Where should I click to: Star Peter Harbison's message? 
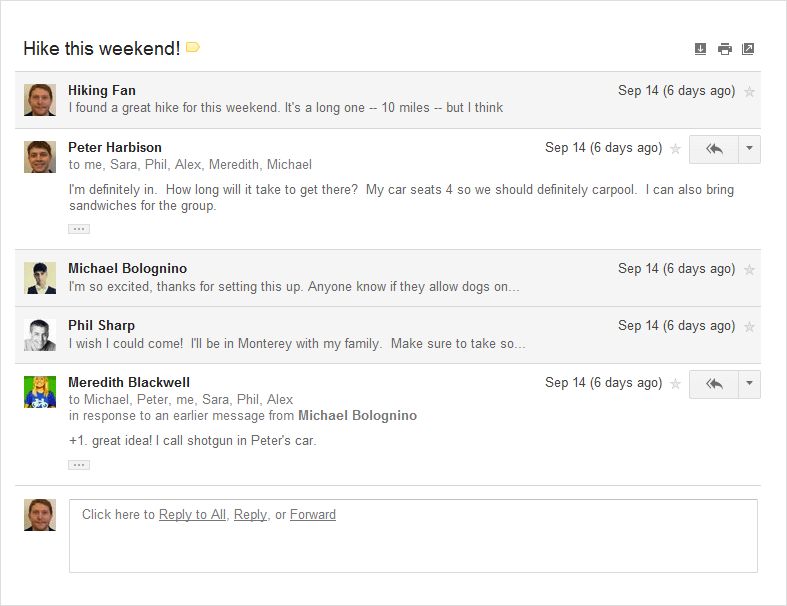(x=675, y=149)
